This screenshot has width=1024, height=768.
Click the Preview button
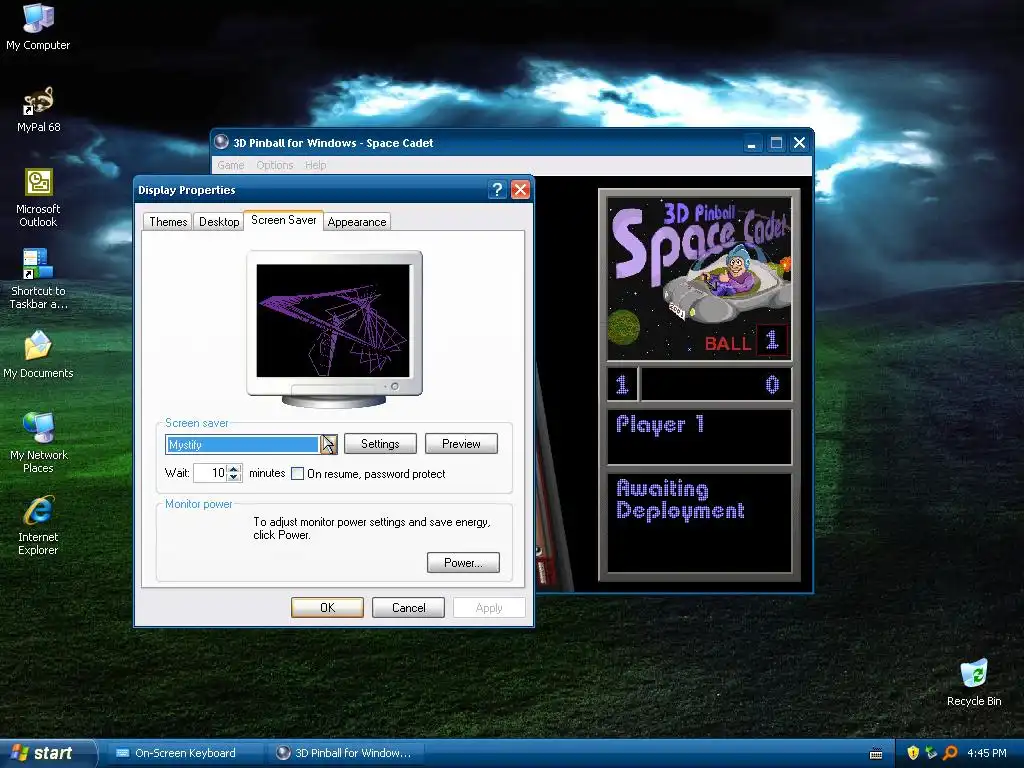(461, 443)
